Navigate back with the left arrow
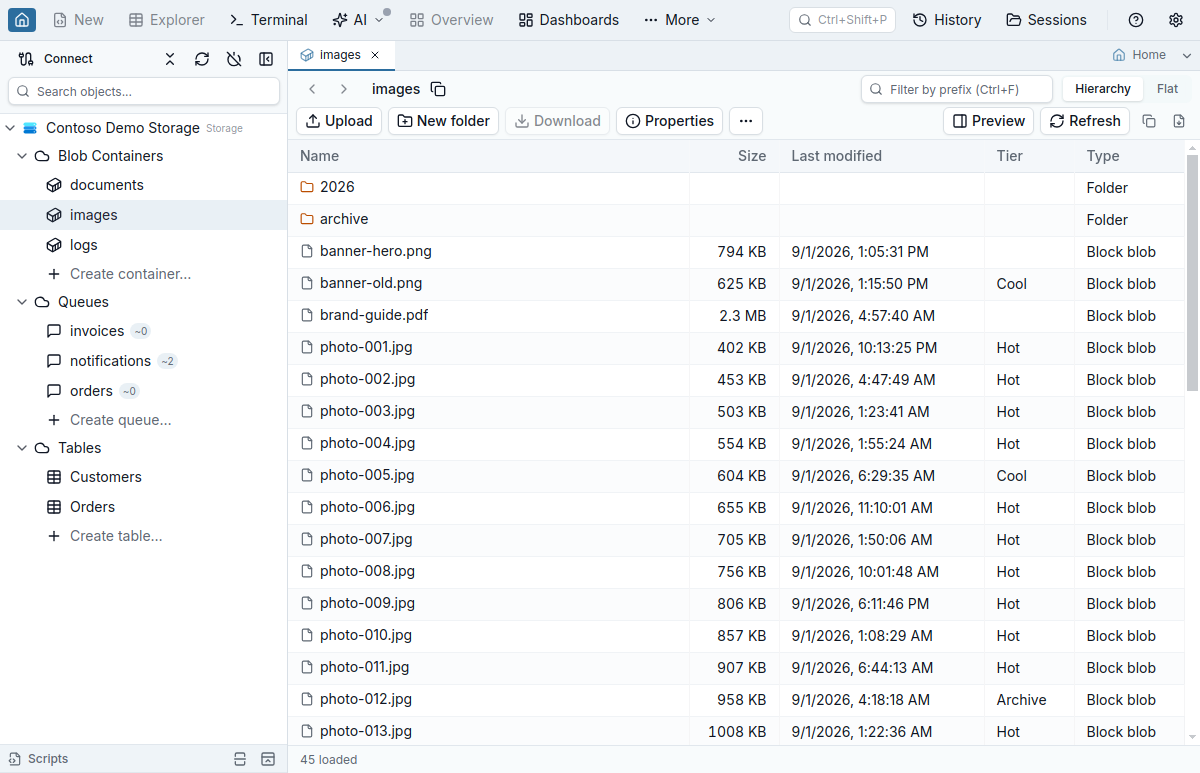1200x773 pixels. coord(312,89)
